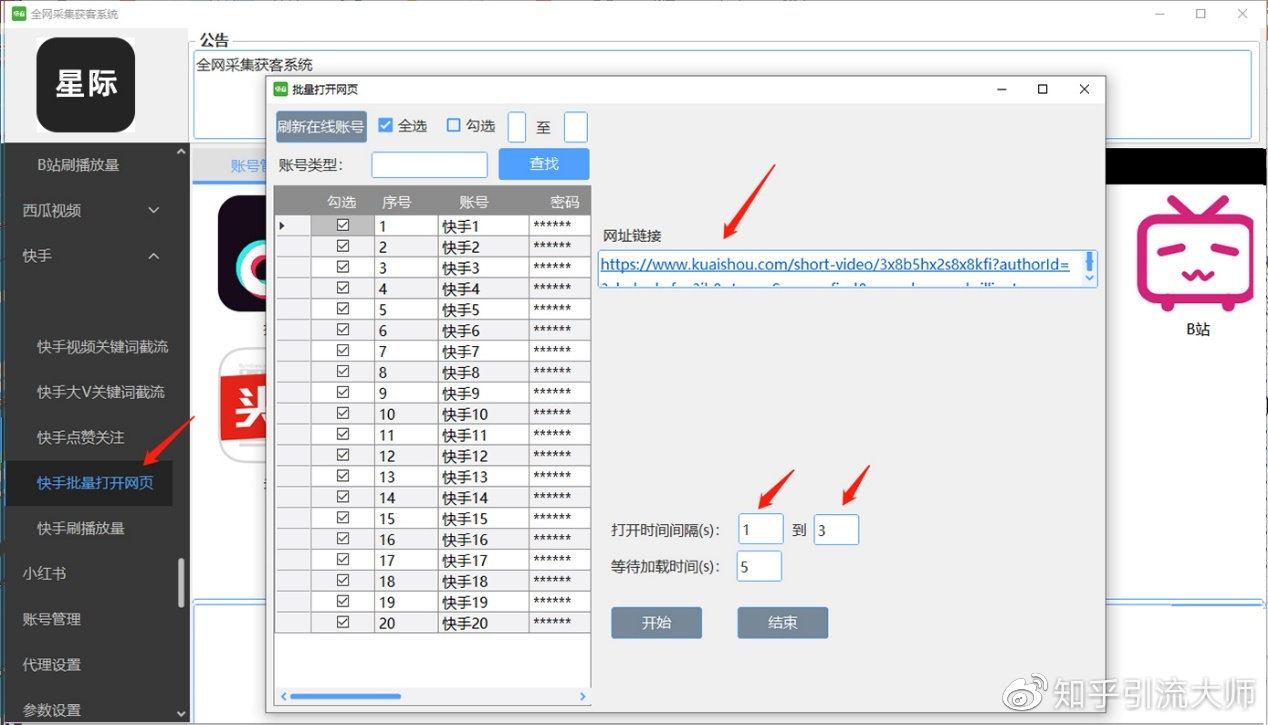Image resolution: width=1268 pixels, height=725 pixels.
Task: Close the 全网采集获客系统 main window
Action: [x=1243, y=14]
